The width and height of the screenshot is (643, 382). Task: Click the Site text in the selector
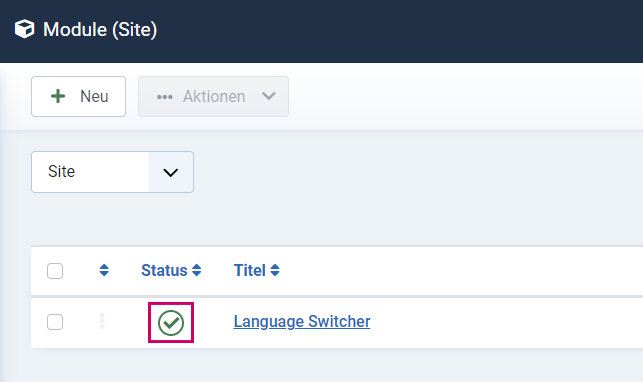click(x=62, y=171)
